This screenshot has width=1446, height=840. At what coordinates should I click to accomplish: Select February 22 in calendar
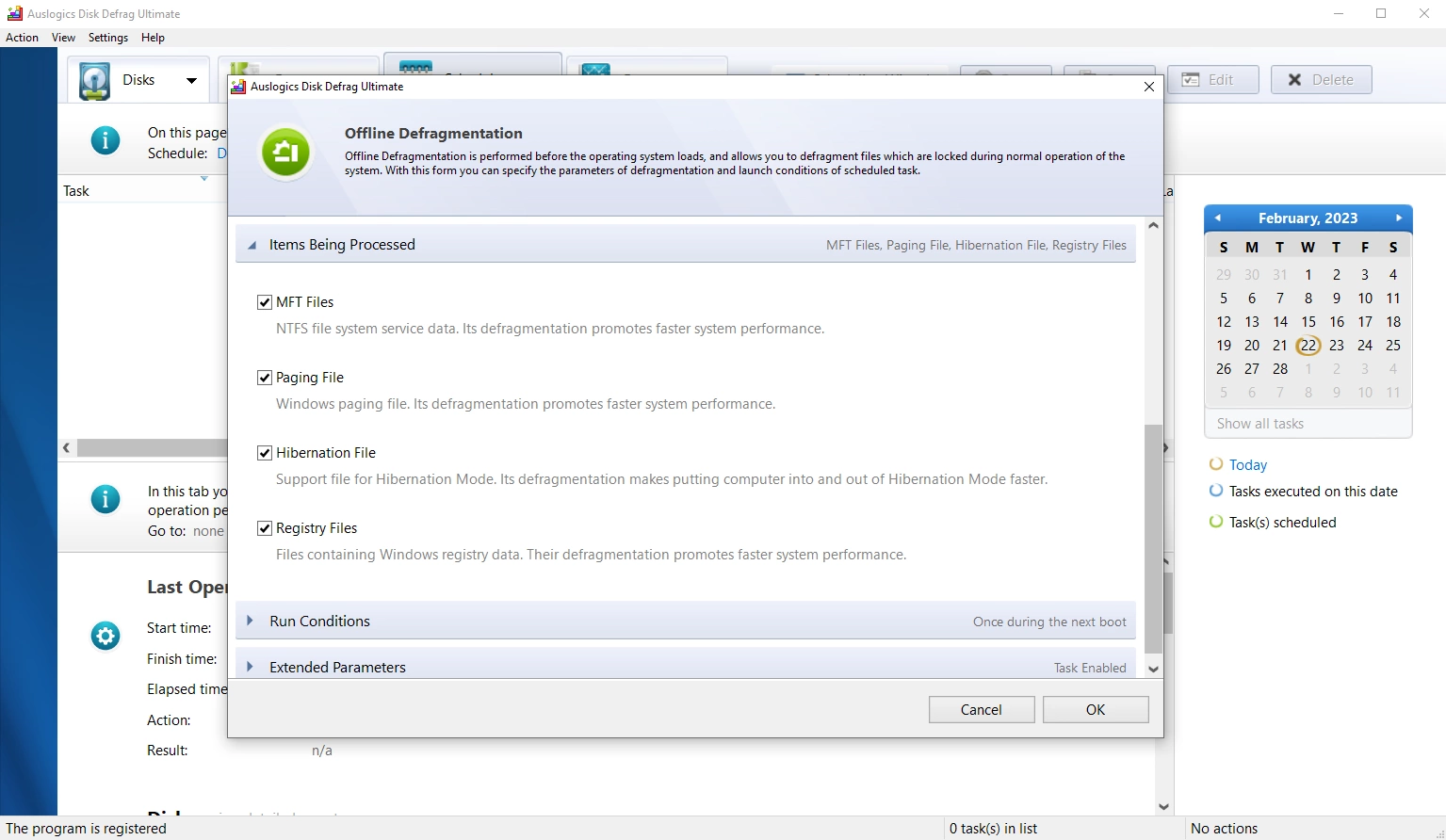pyautogui.click(x=1308, y=346)
